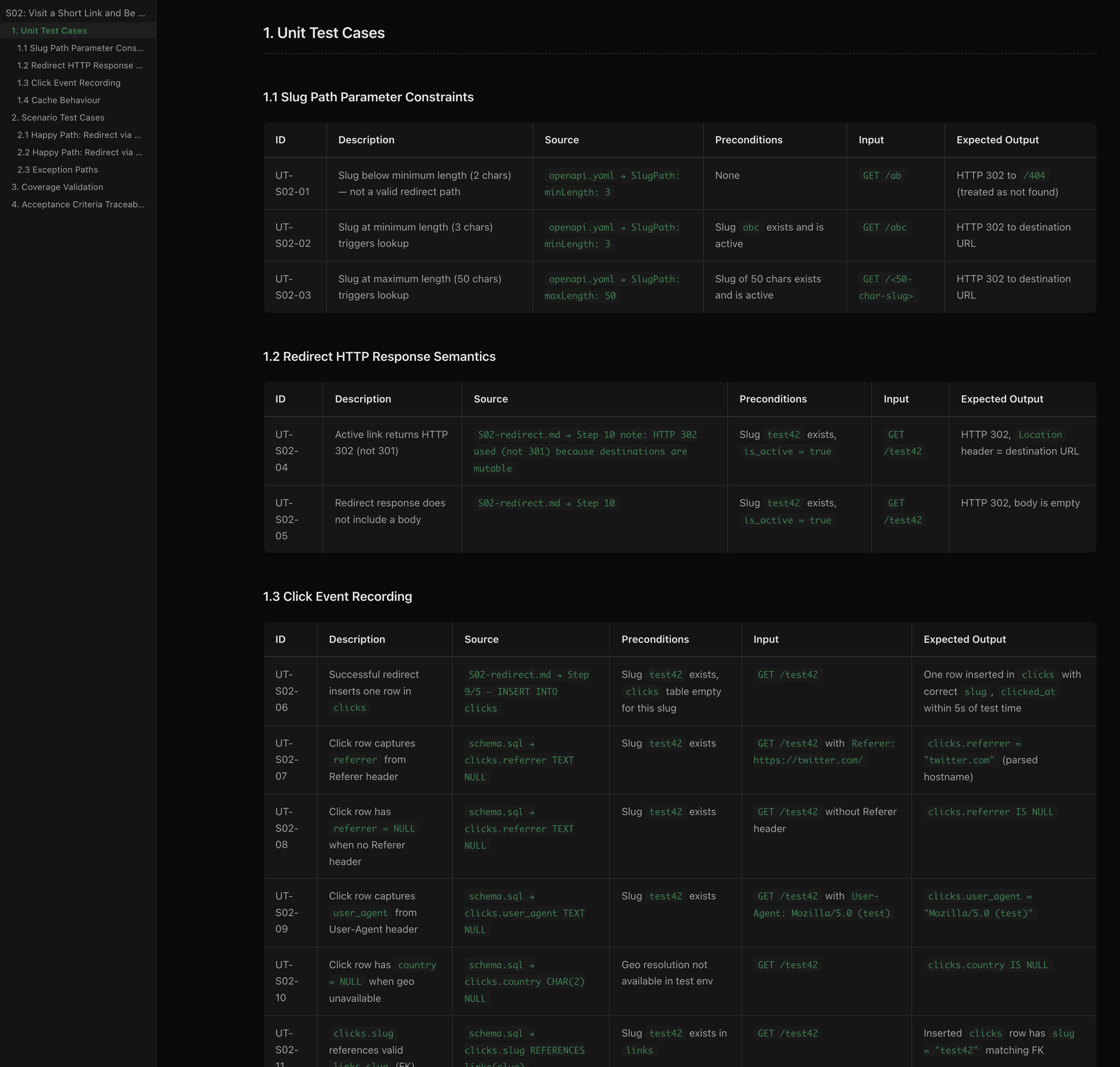This screenshot has width=1120, height=1067.
Task: Jump to 2.3 Exception Paths
Action: (58, 169)
